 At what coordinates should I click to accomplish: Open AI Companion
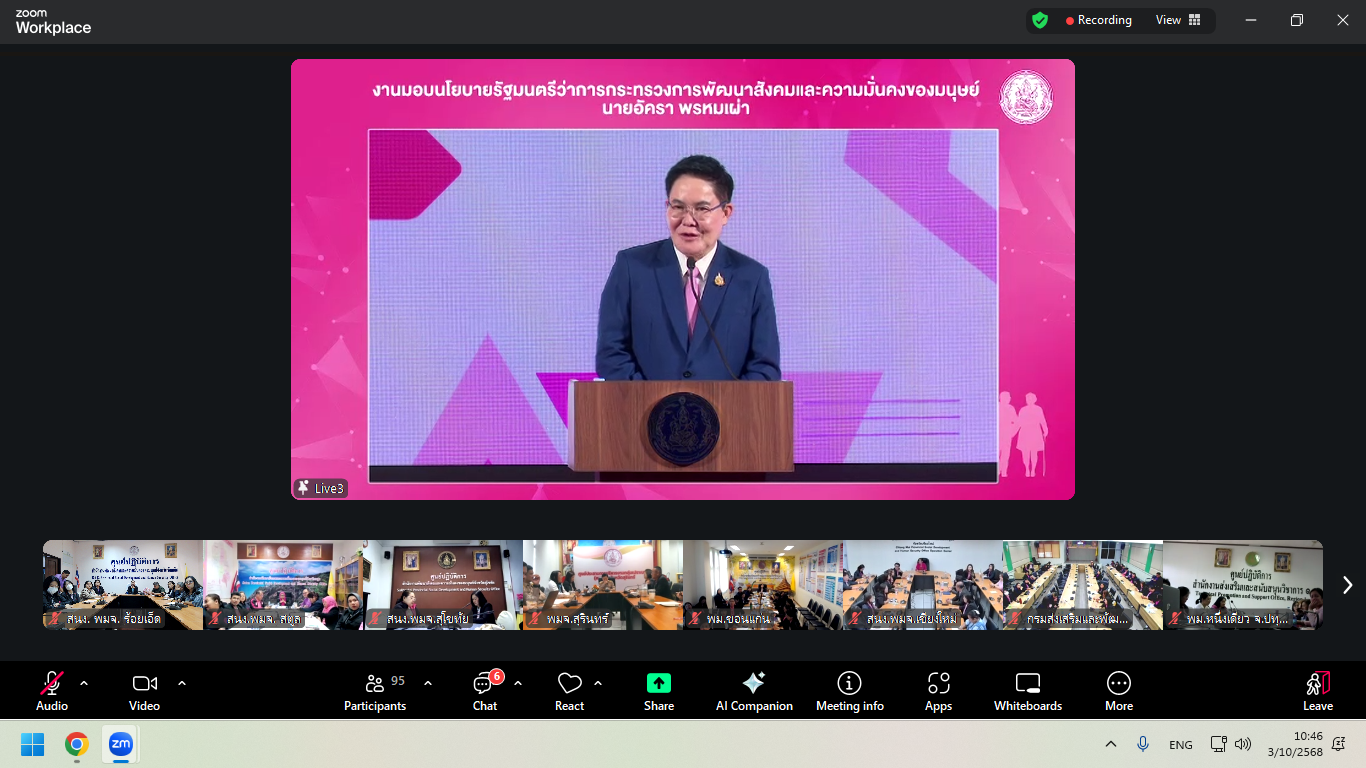coord(754,689)
